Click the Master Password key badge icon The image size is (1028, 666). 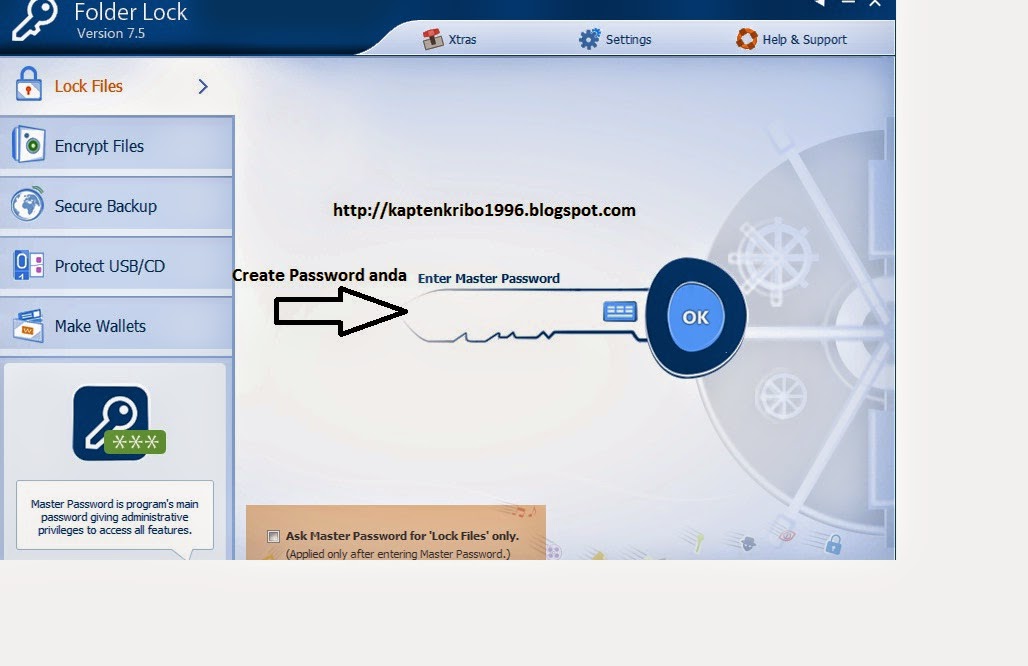point(117,423)
